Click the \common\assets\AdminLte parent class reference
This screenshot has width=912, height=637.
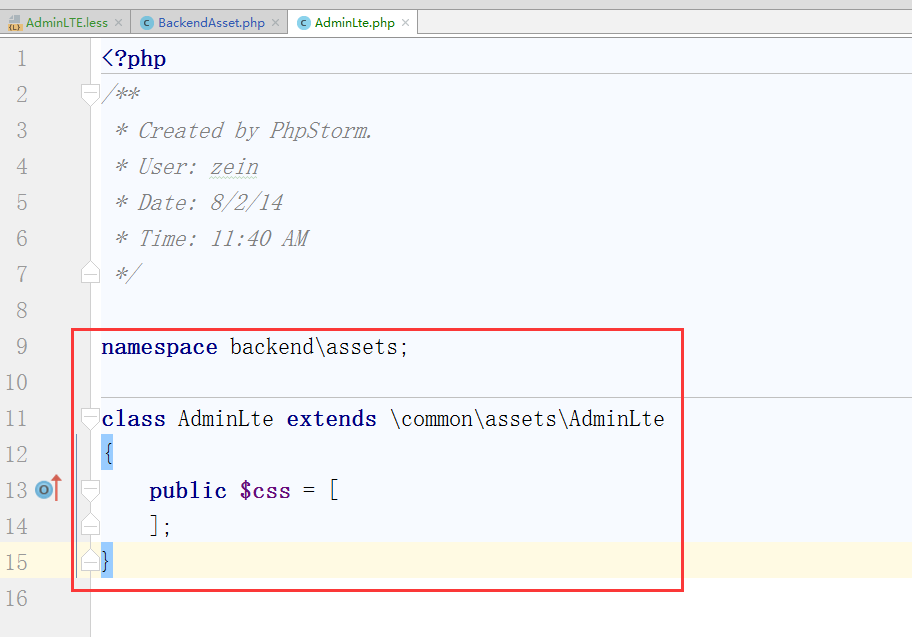click(x=527, y=419)
